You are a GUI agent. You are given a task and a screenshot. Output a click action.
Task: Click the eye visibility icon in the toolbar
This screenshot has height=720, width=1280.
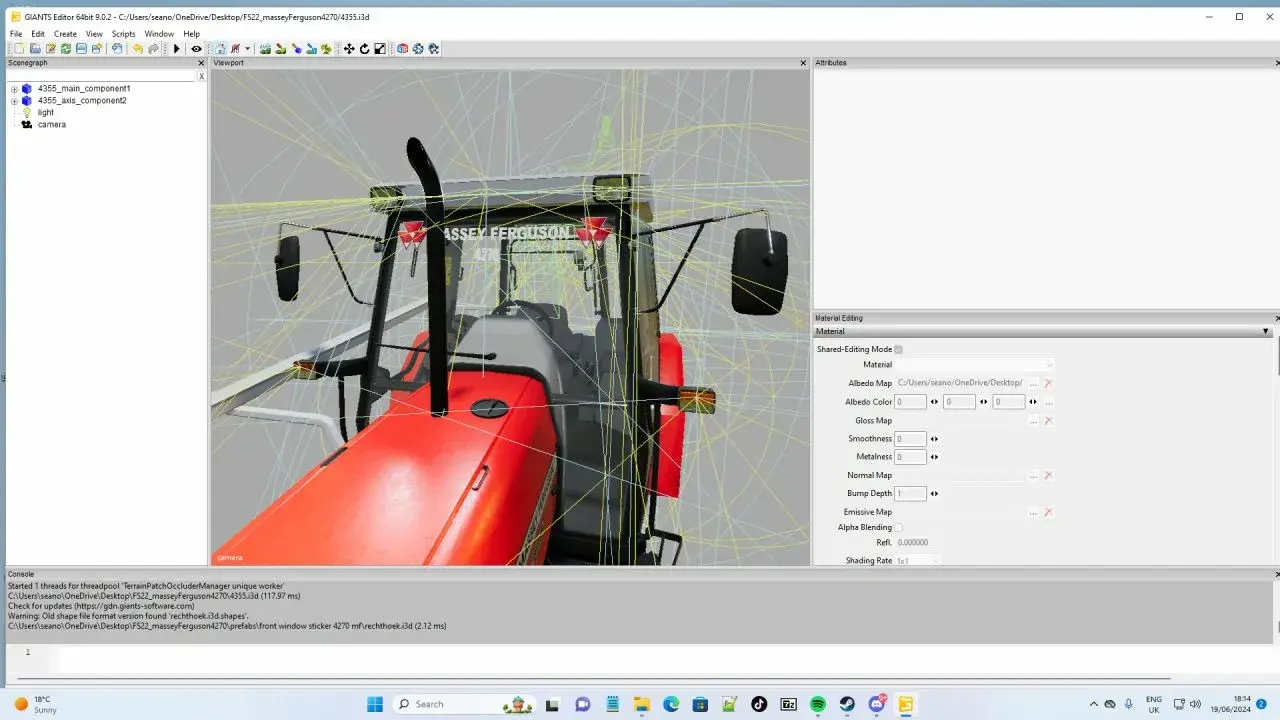coord(196,49)
